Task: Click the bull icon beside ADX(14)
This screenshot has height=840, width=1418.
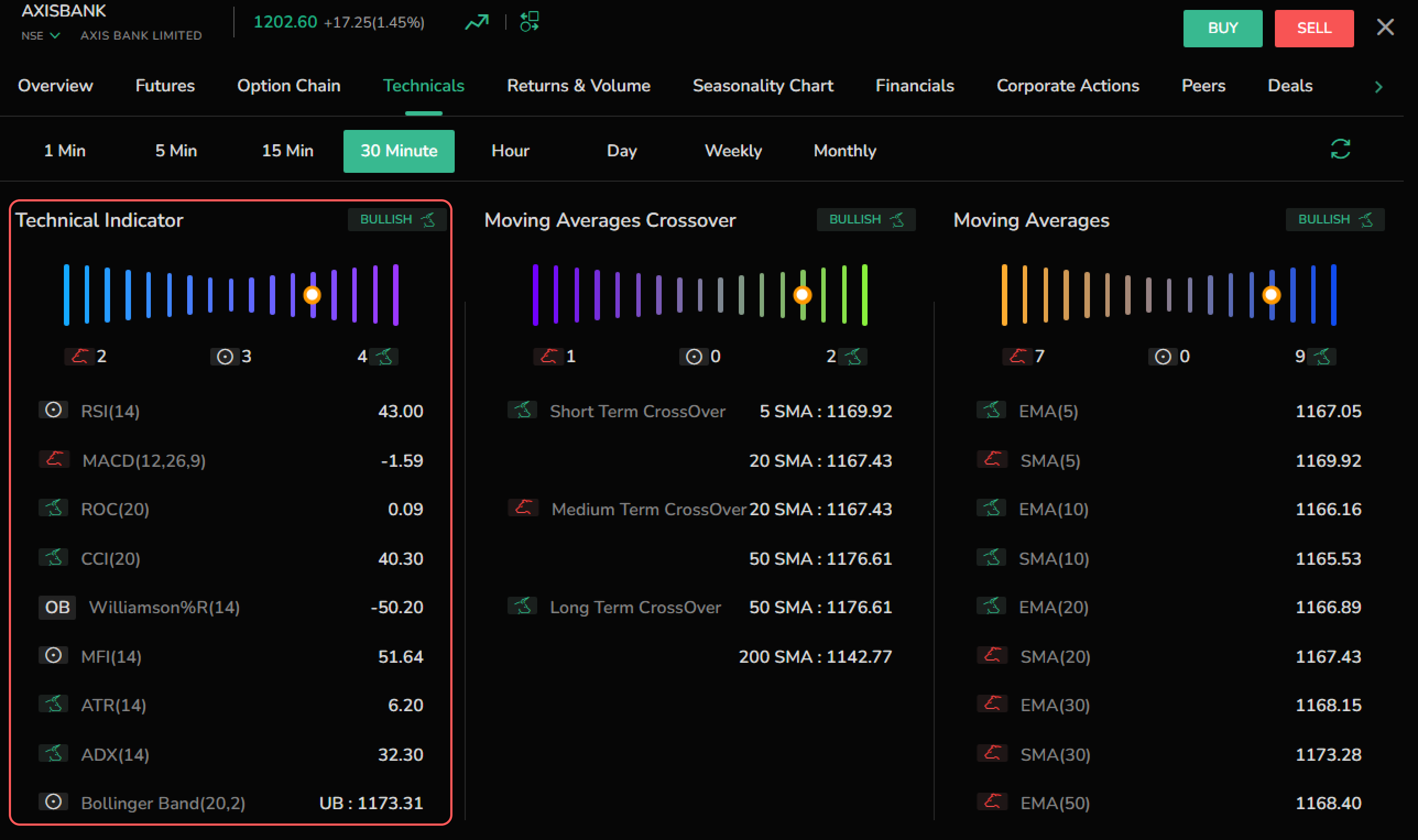Action: click(x=53, y=754)
